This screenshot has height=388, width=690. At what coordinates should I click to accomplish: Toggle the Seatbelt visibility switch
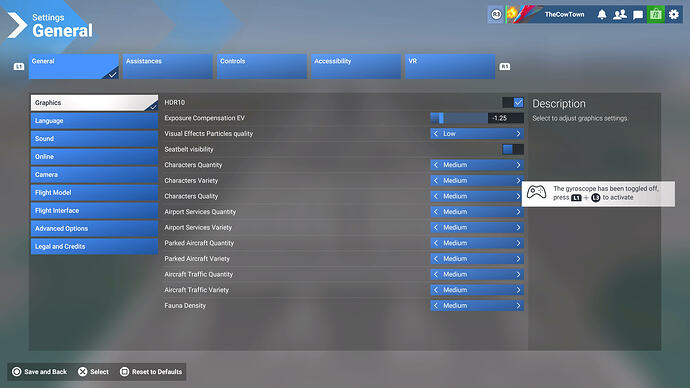[513, 149]
